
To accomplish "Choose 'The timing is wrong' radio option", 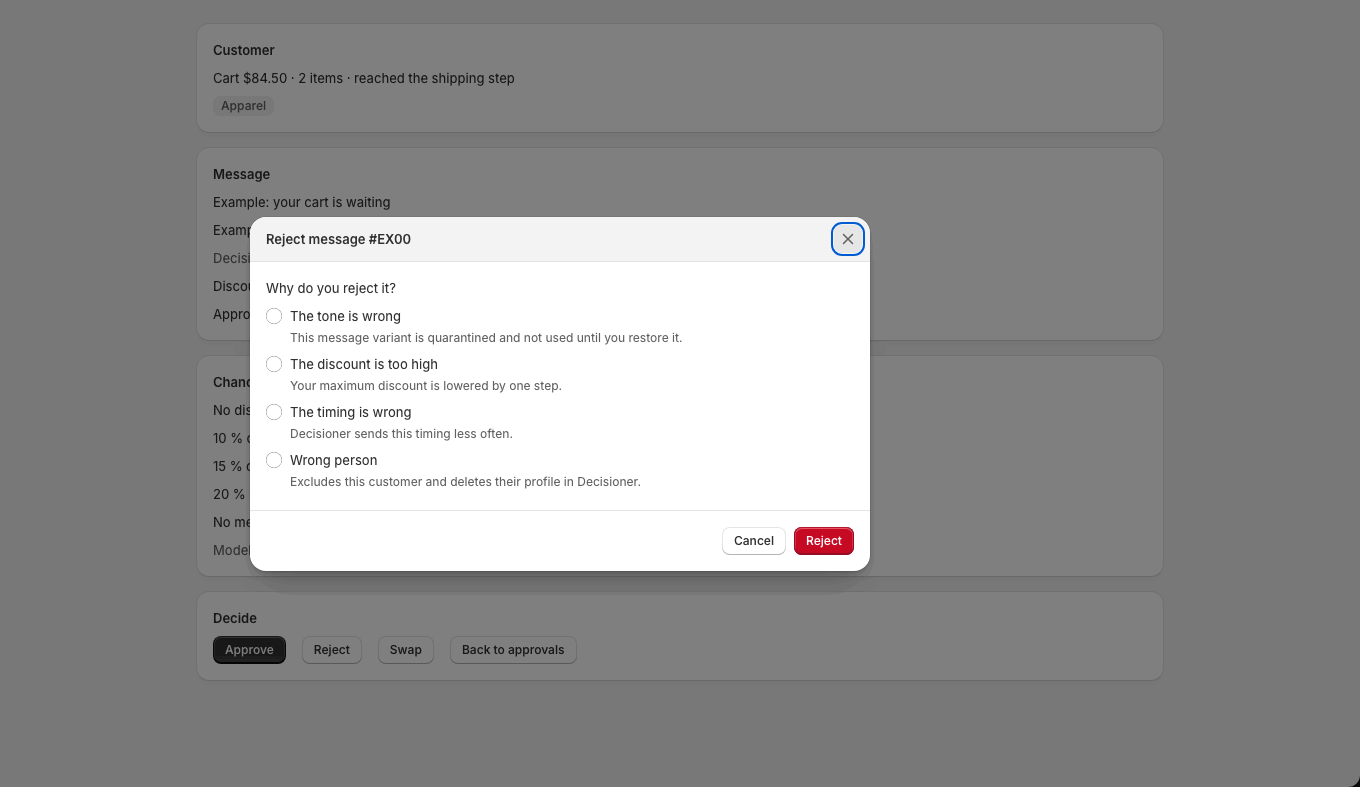I will coord(274,412).
